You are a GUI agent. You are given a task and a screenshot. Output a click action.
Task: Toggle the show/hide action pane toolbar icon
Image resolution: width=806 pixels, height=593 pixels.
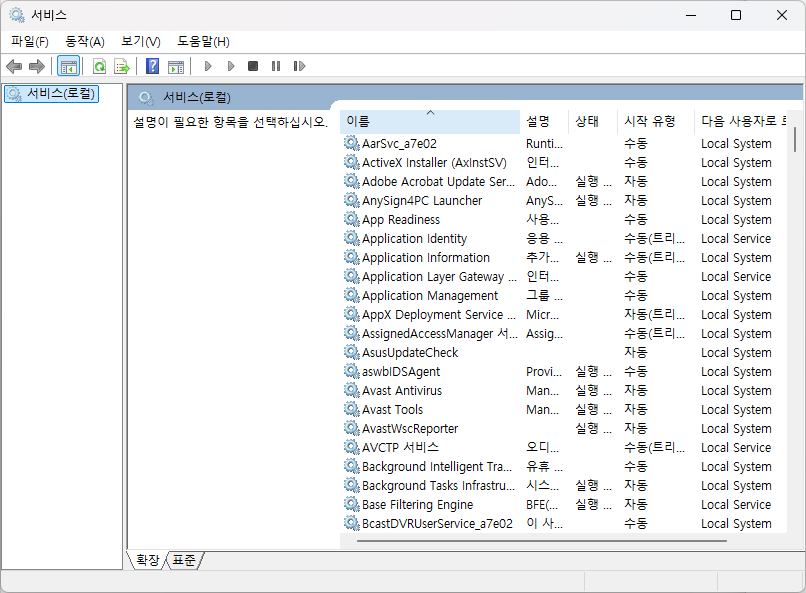click(176, 66)
